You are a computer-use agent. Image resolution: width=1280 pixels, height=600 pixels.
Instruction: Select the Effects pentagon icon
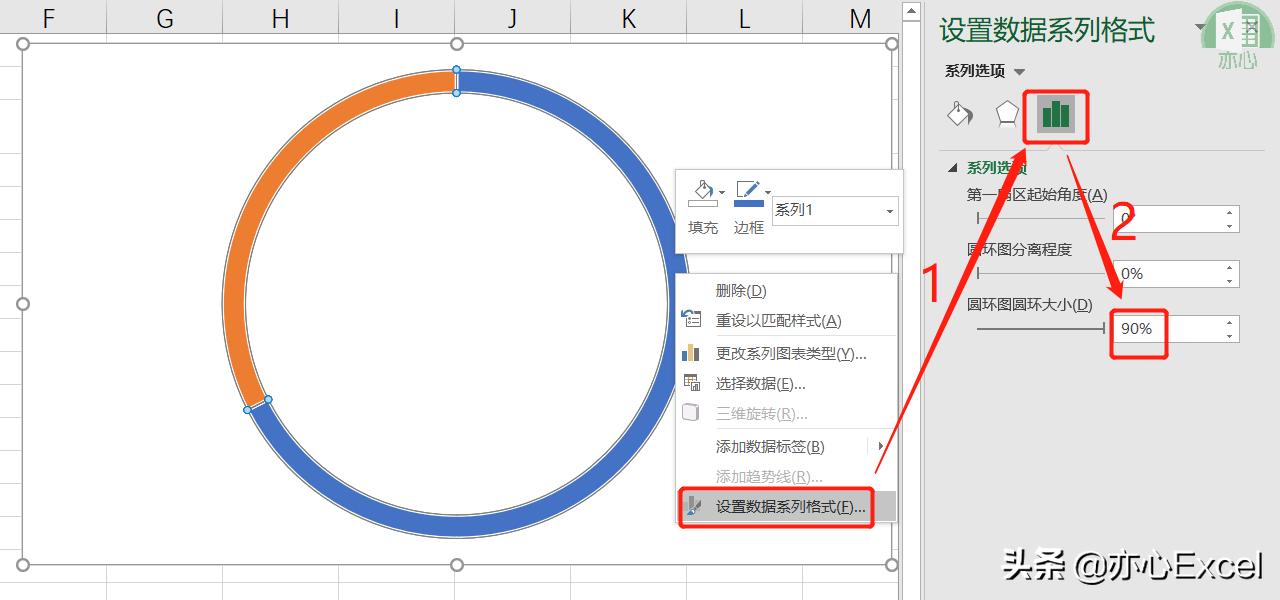tap(1008, 113)
